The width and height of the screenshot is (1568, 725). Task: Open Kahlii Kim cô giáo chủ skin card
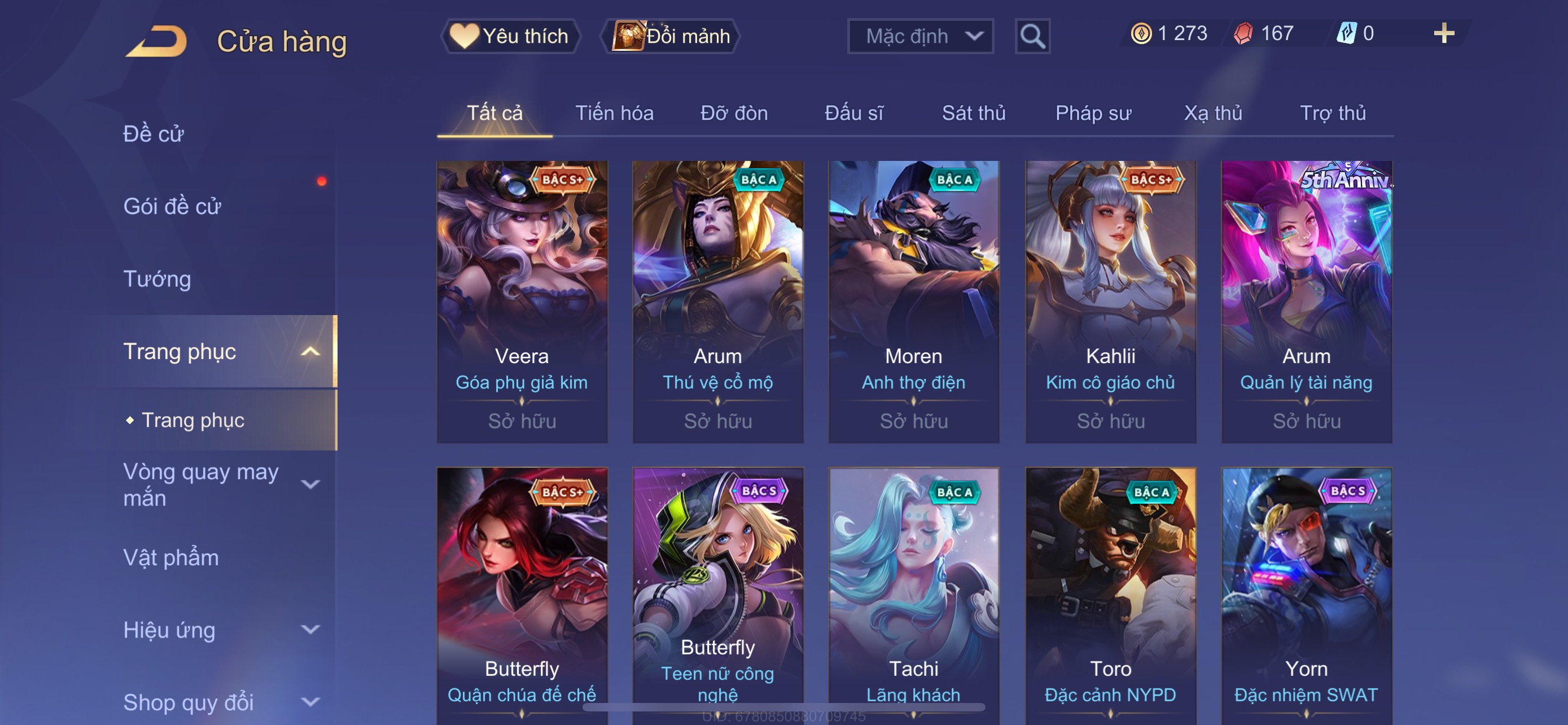1110,302
